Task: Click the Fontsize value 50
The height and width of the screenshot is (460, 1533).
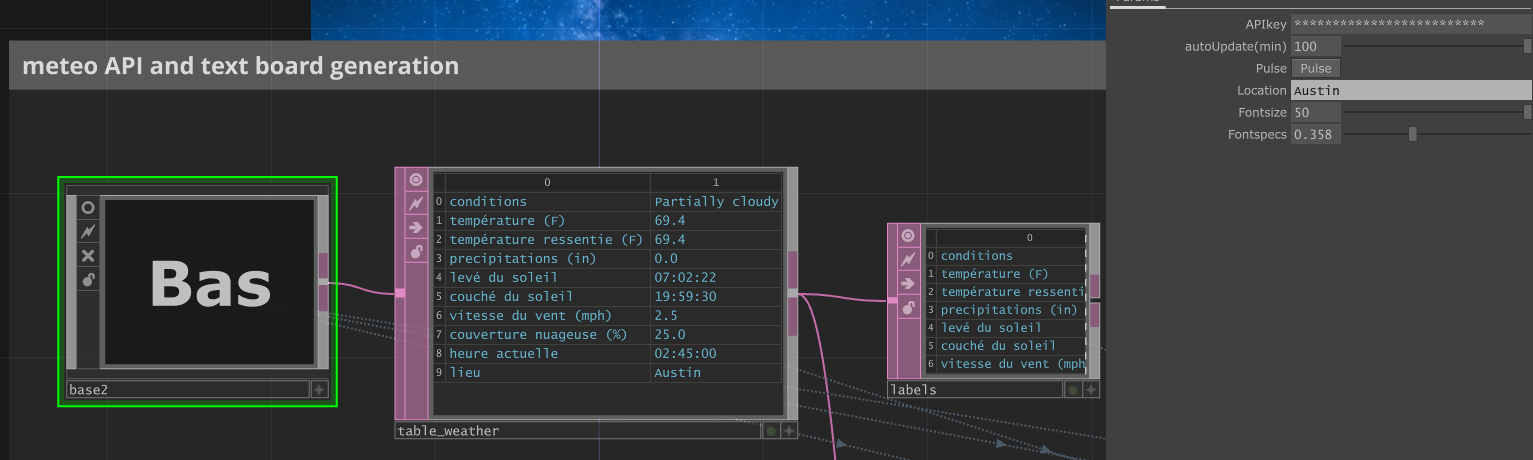Action: tap(1316, 113)
